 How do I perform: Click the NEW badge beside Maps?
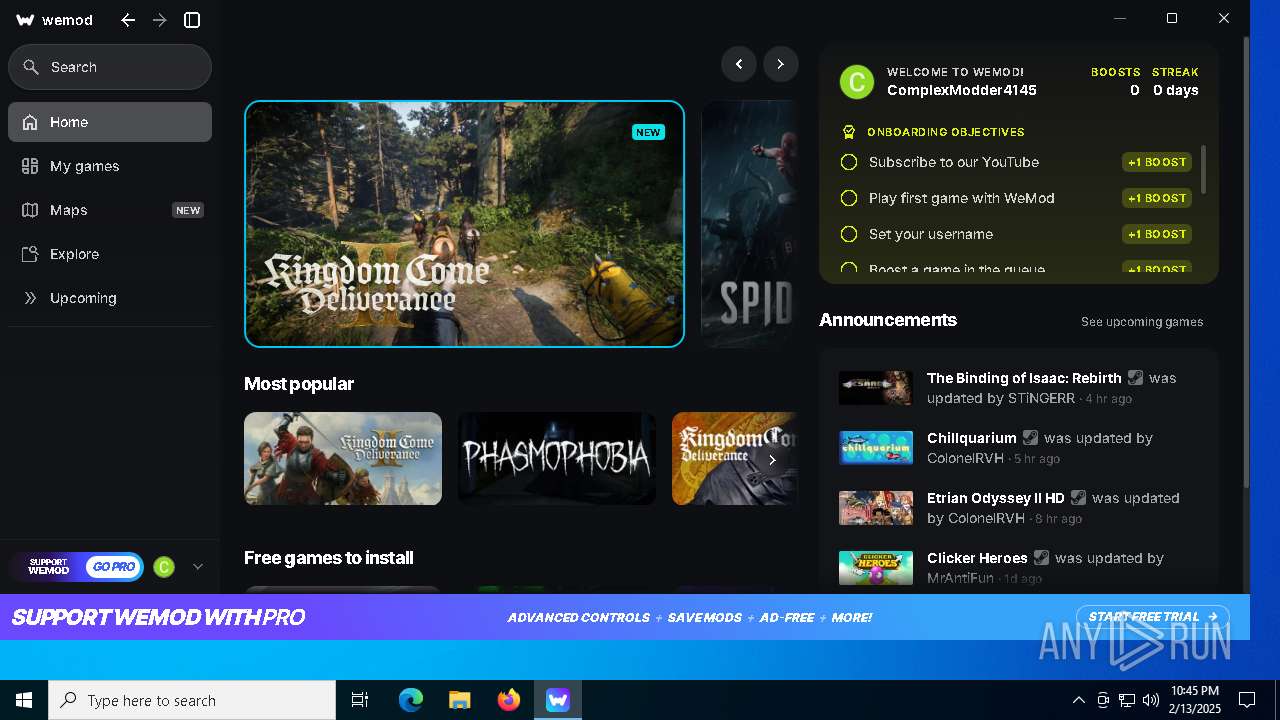coord(188,210)
